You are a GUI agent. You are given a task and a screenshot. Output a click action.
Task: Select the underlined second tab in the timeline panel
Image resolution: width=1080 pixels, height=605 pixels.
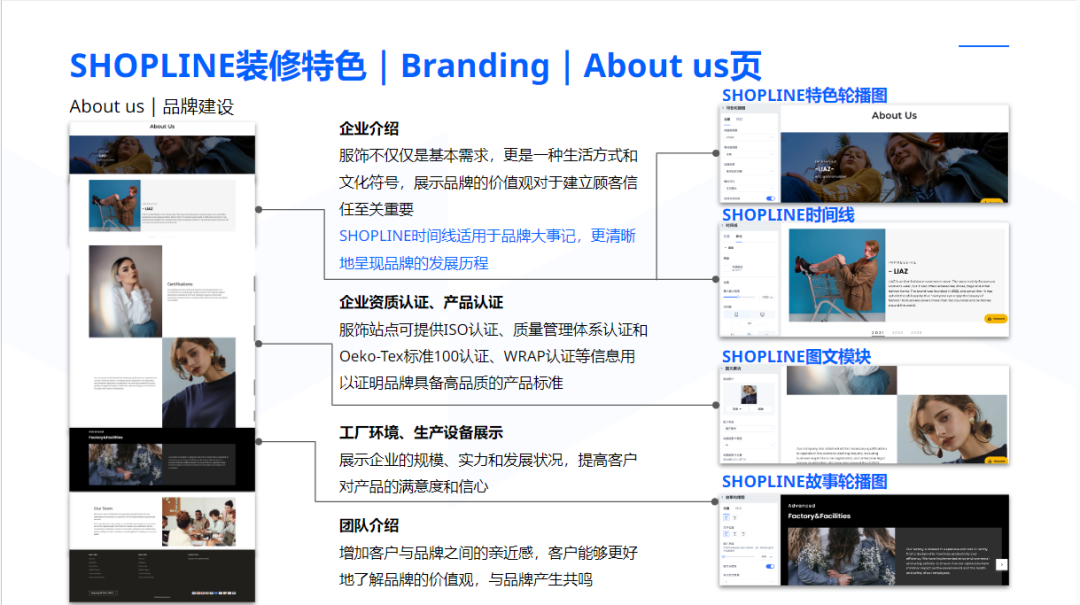click(x=739, y=236)
